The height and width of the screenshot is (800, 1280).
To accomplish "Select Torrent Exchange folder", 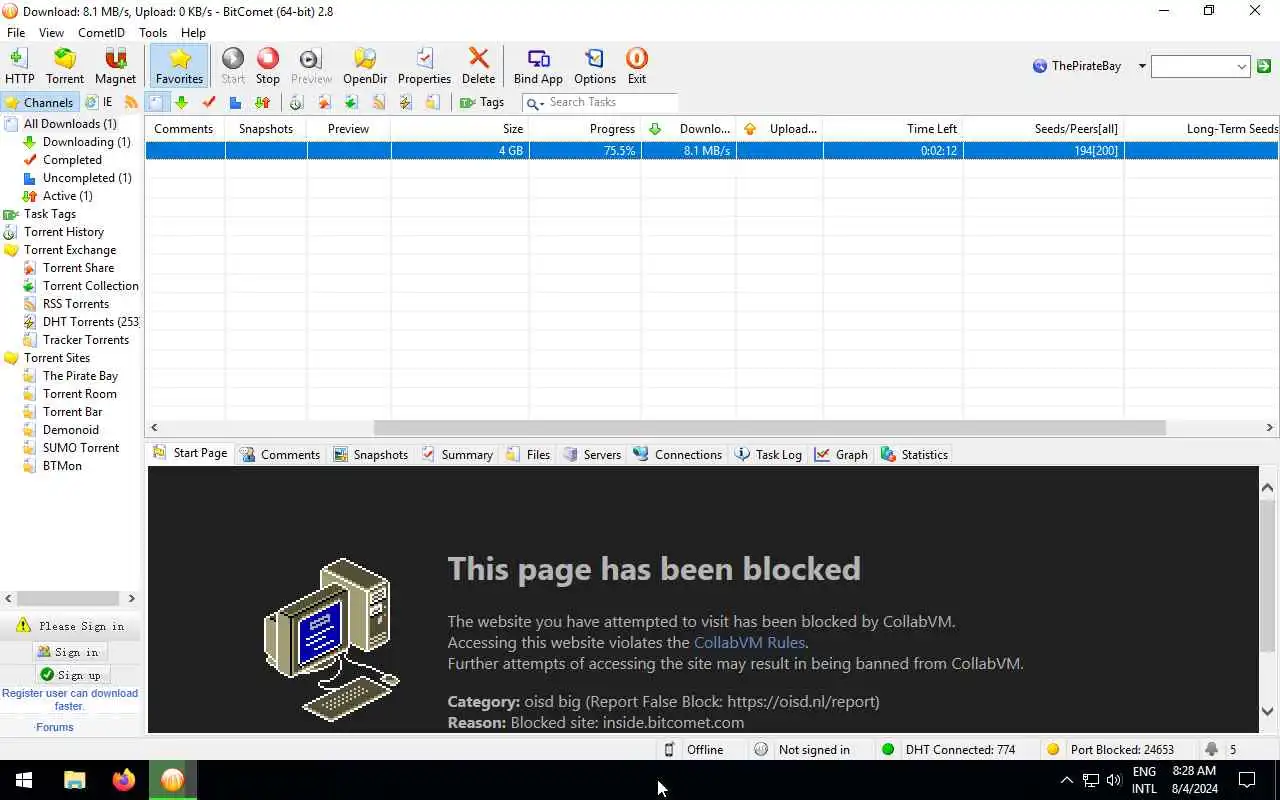I will 70,250.
